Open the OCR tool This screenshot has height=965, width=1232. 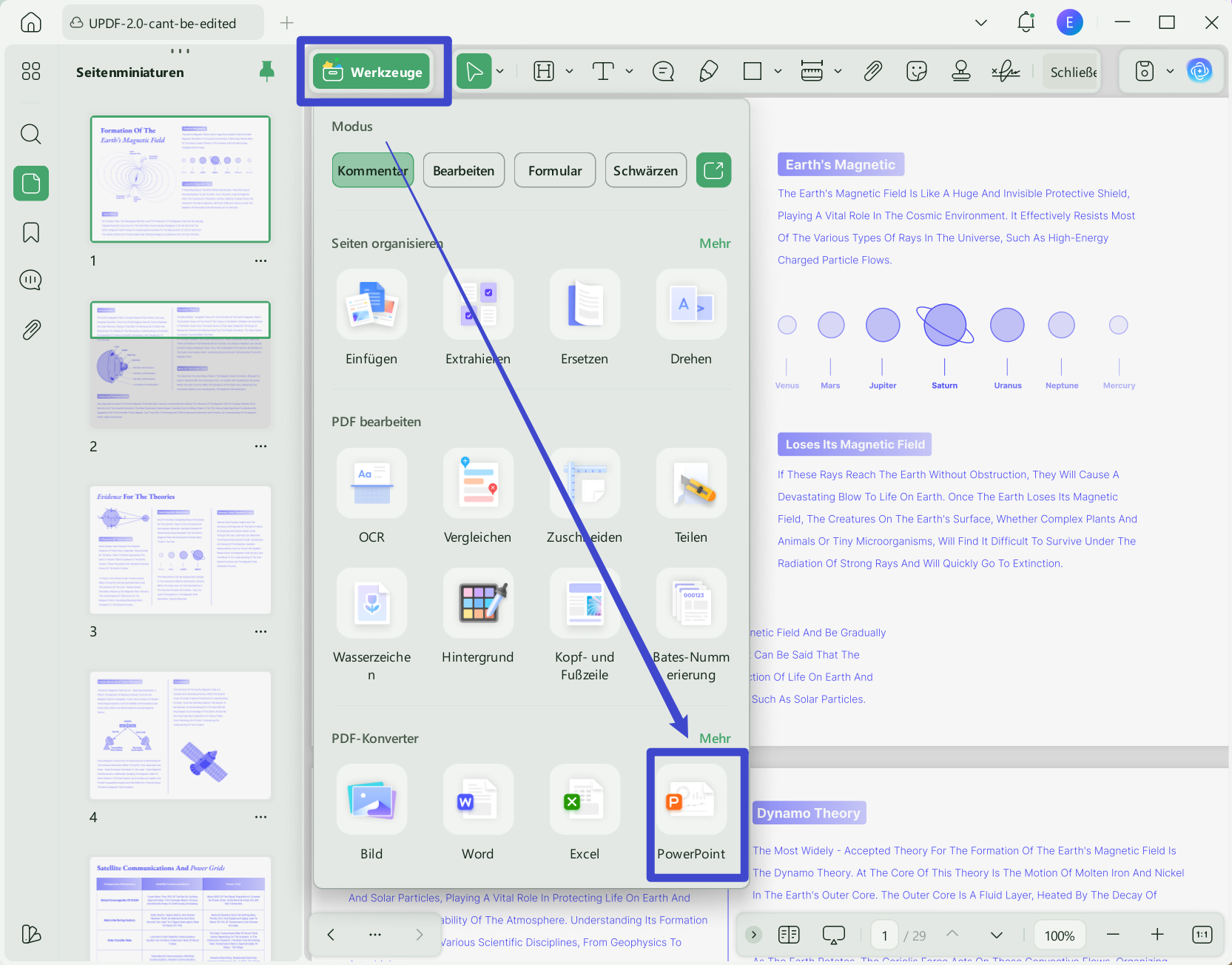pyautogui.click(x=371, y=497)
